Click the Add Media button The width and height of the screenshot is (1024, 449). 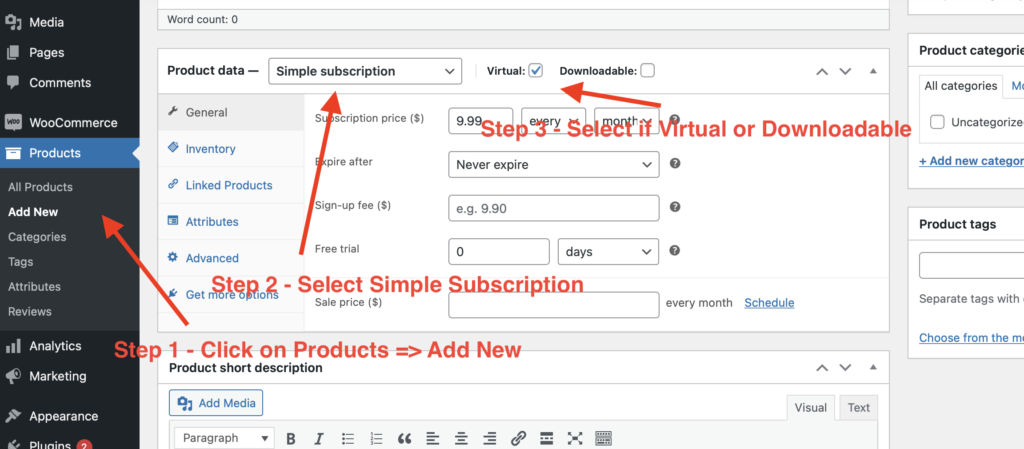tap(216, 403)
